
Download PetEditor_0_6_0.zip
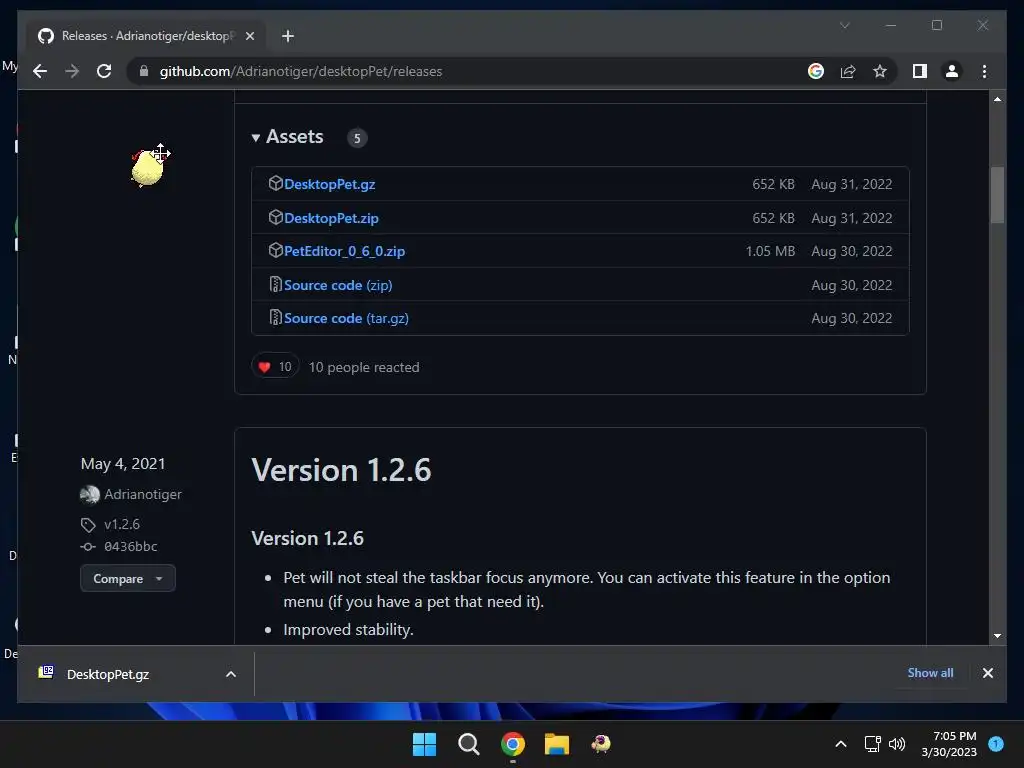pos(344,251)
